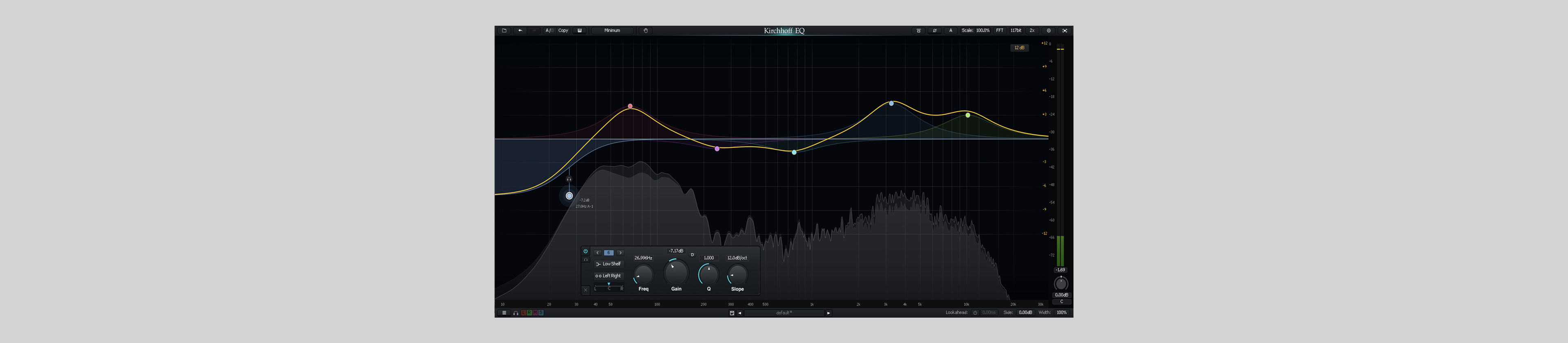
Task: Edit the Width 100% value
Action: click(x=1062, y=313)
